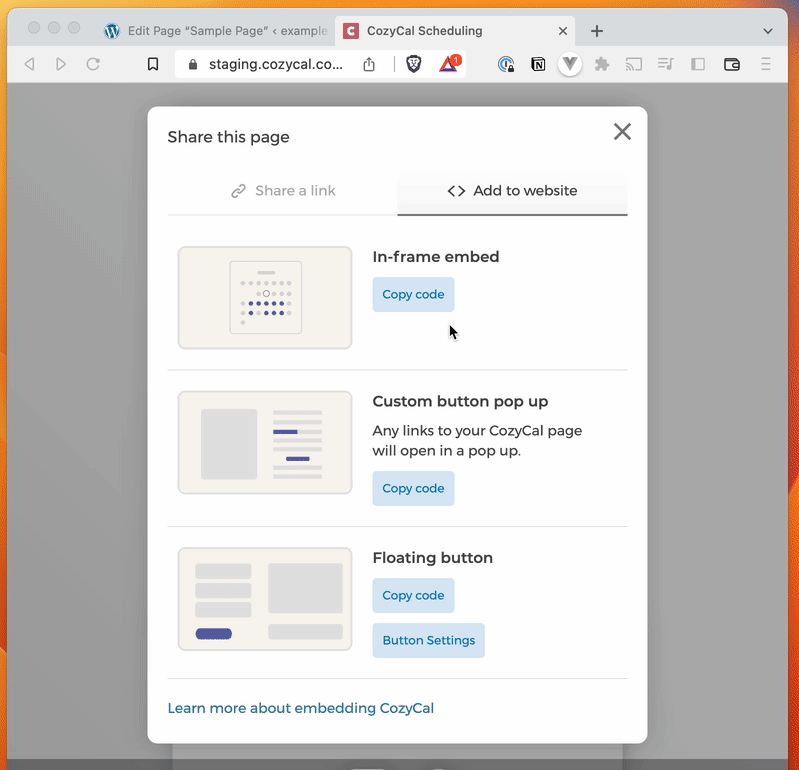Click the Share this page title

pos(228,137)
